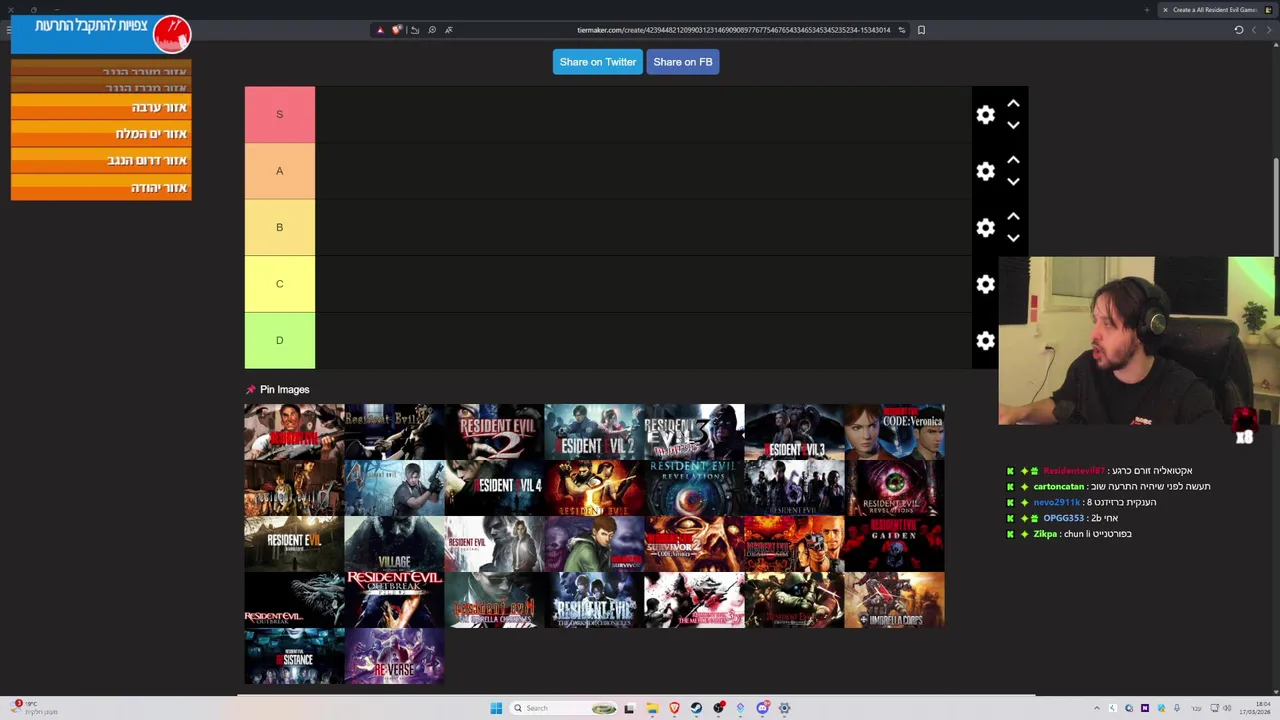Open File Explorer folder in taskbar
Screen dimensions: 1280x720
tap(652, 708)
